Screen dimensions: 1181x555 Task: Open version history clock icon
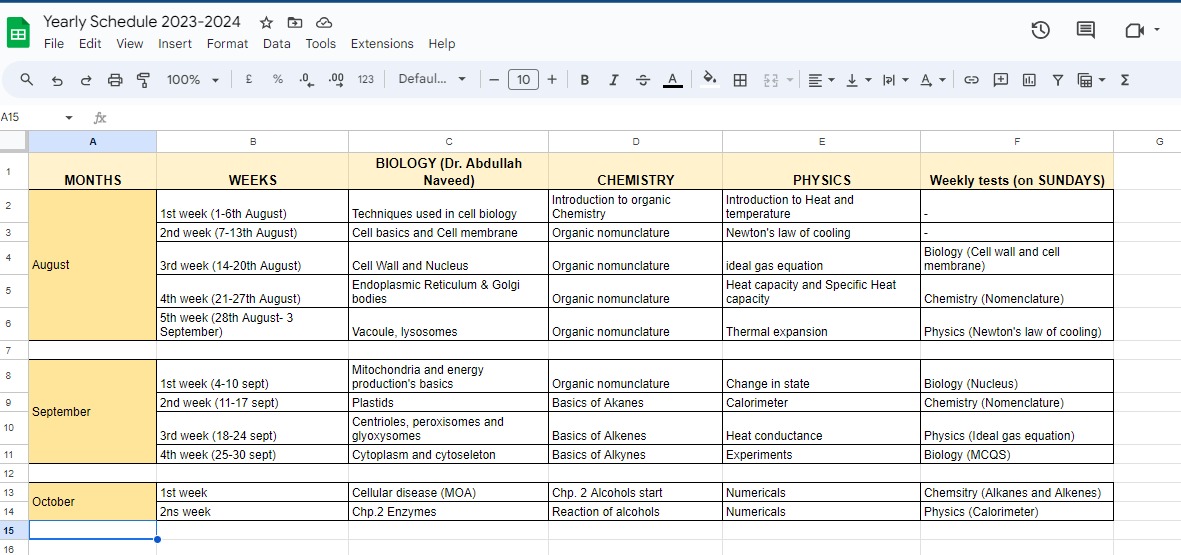click(1040, 30)
